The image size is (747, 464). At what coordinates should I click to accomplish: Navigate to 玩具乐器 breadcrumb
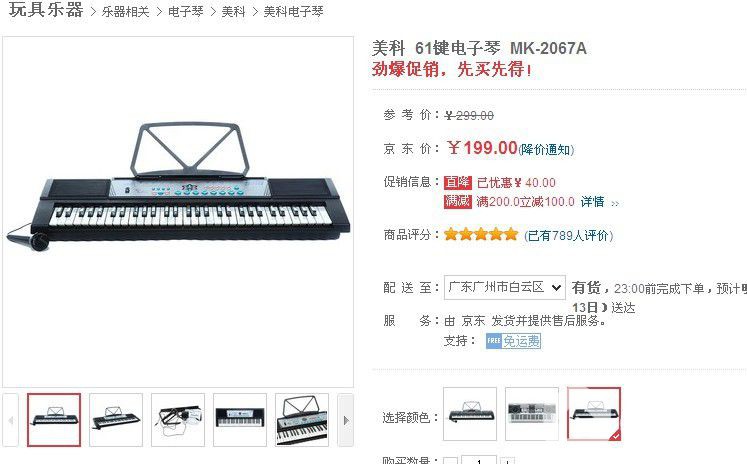(x=46, y=10)
